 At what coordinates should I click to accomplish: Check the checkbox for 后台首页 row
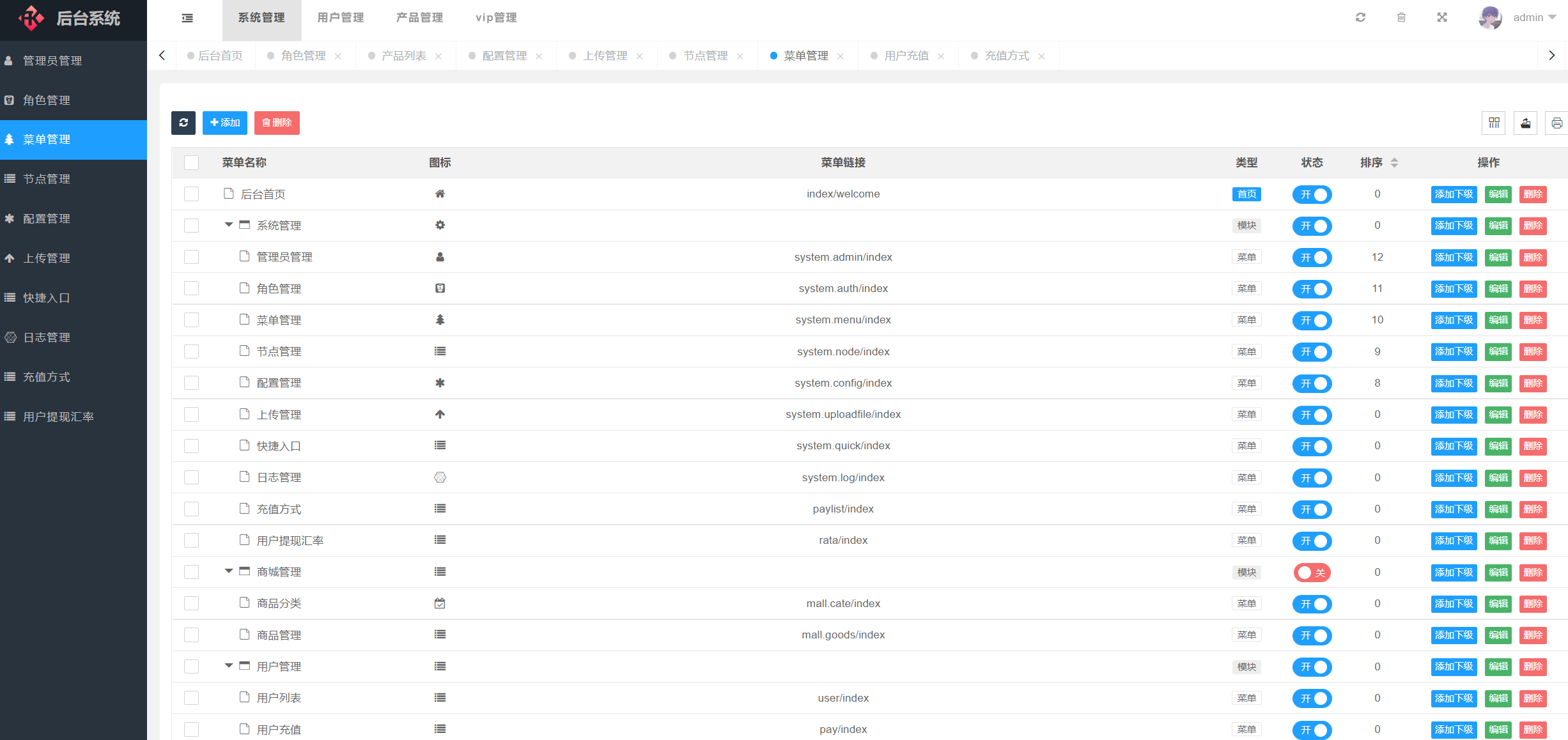[x=191, y=194]
